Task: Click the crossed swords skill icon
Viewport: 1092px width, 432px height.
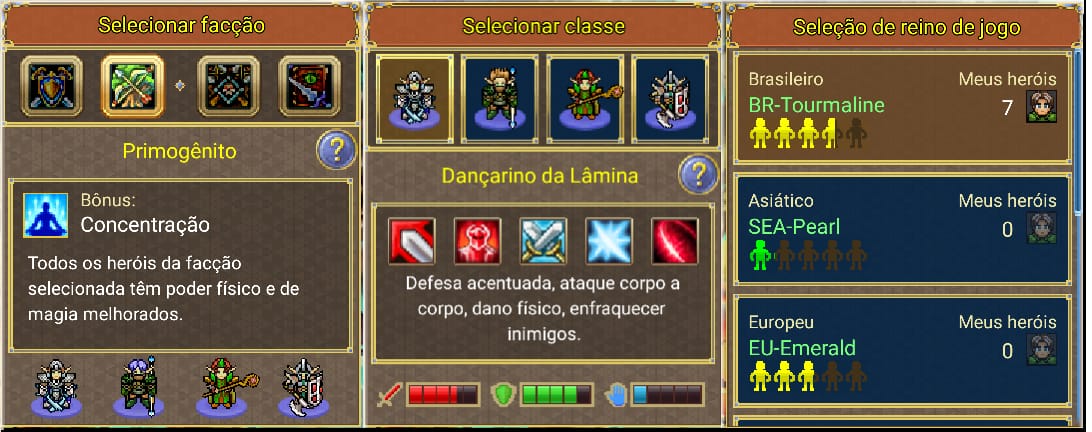Action: point(543,241)
